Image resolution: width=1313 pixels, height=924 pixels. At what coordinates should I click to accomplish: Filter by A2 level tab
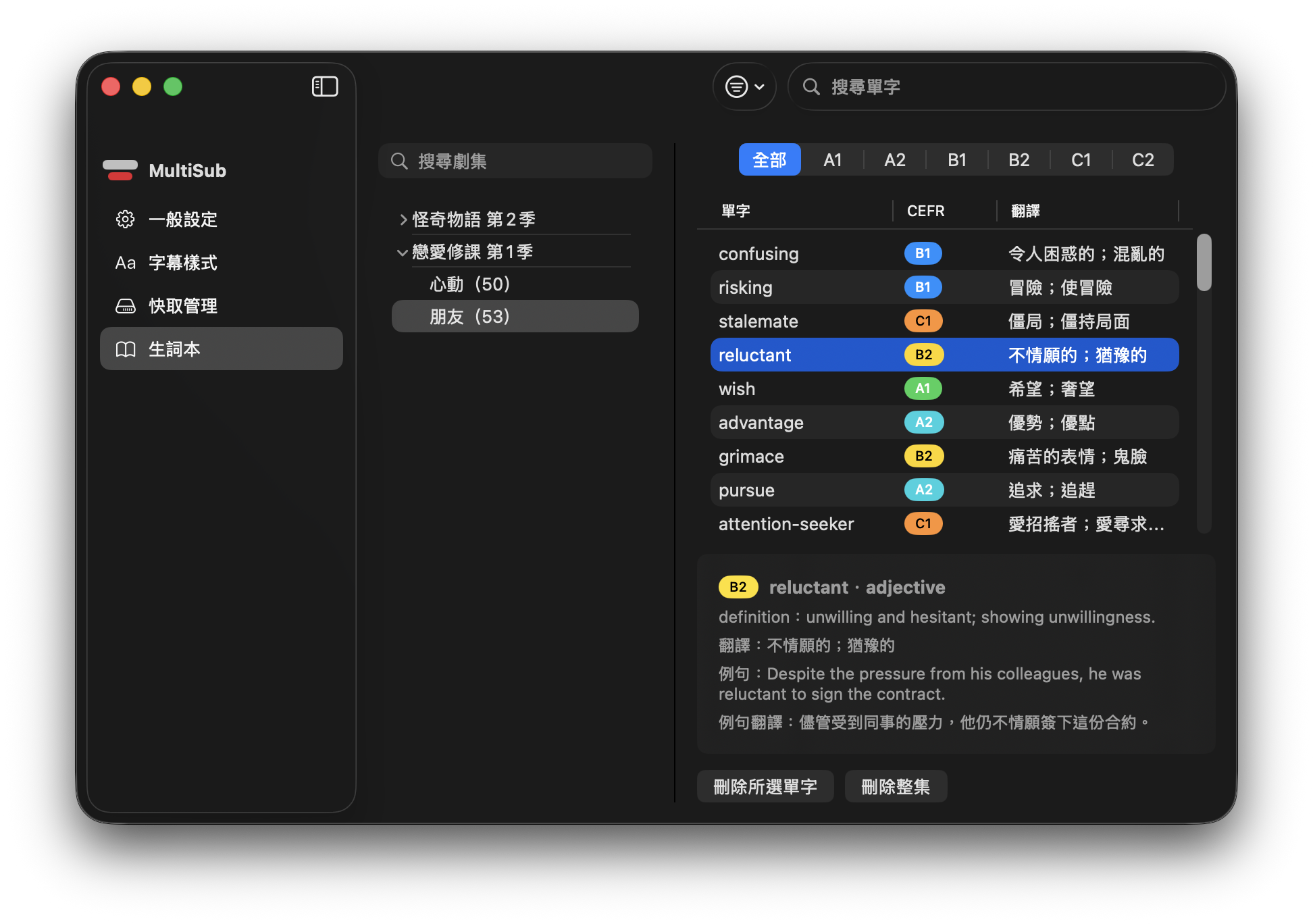click(894, 160)
